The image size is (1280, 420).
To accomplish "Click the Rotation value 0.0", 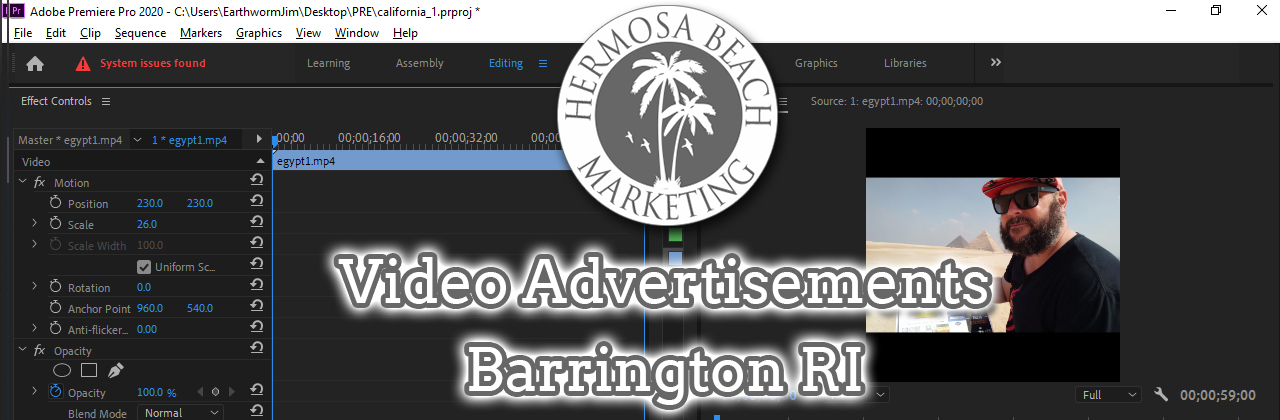I will click(x=143, y=287).
